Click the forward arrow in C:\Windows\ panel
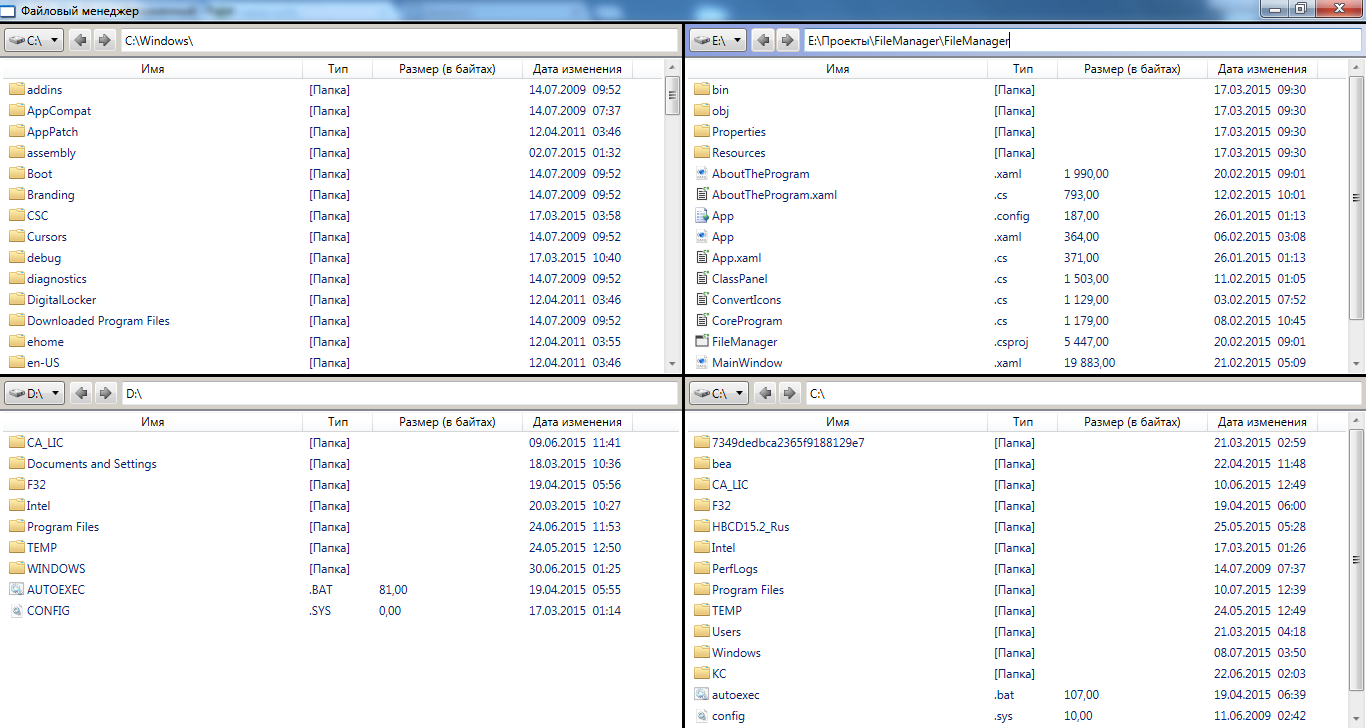This screenshot has width=1366, height=728. click(103, 41)
